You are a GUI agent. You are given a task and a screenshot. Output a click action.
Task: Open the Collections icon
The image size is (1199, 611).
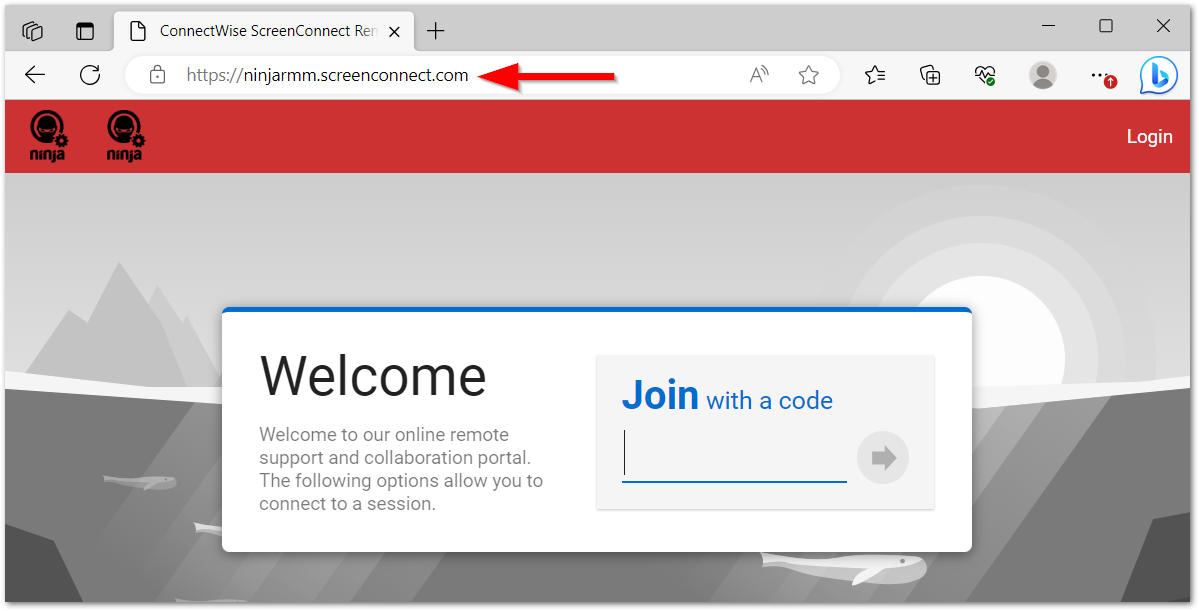pyautogui.click(x=930, y=75)
